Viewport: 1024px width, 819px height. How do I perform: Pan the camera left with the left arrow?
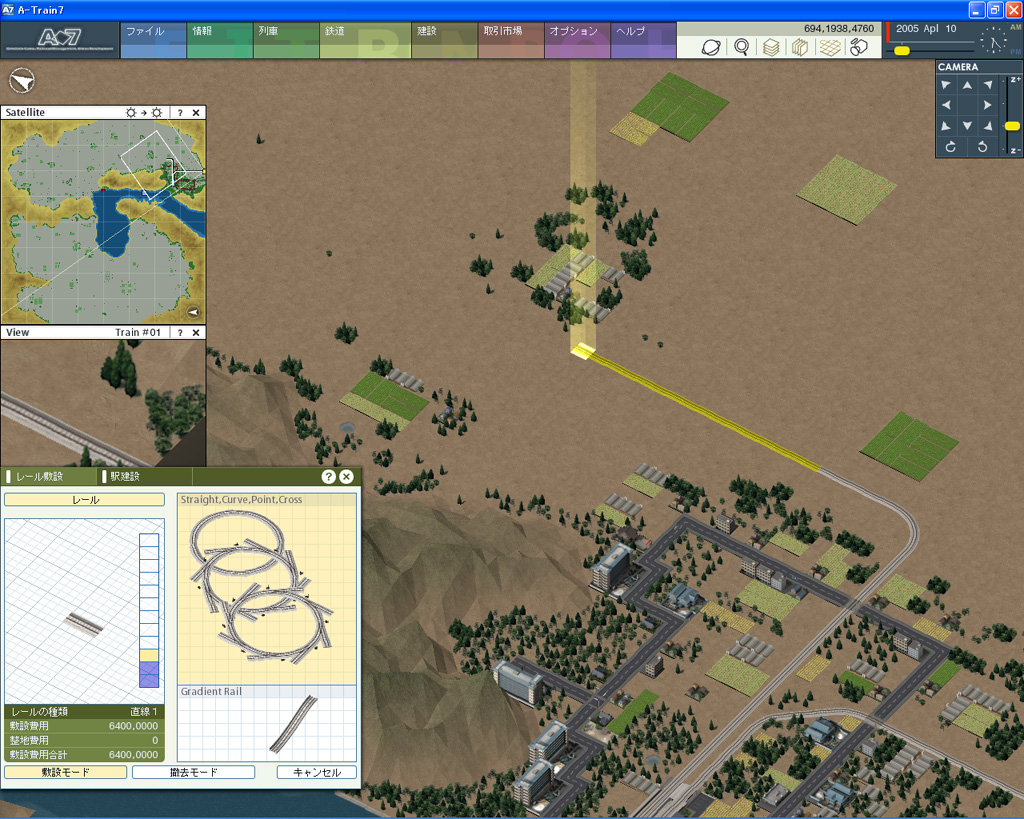click(946, 105)
